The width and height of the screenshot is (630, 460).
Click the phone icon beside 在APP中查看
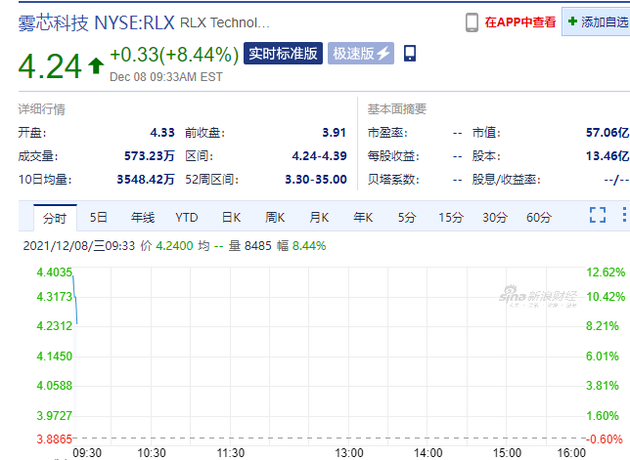point(472,22)
